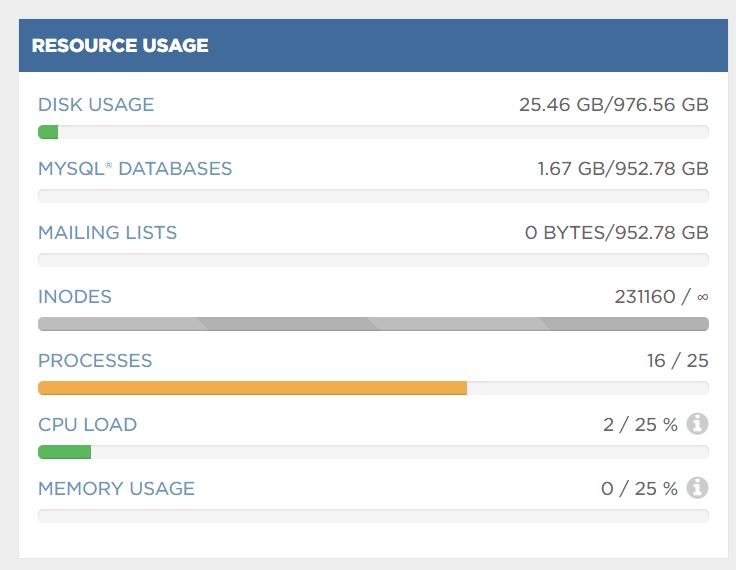Click the CPU Load label
The image size is (736, 570).
(87, 425)
